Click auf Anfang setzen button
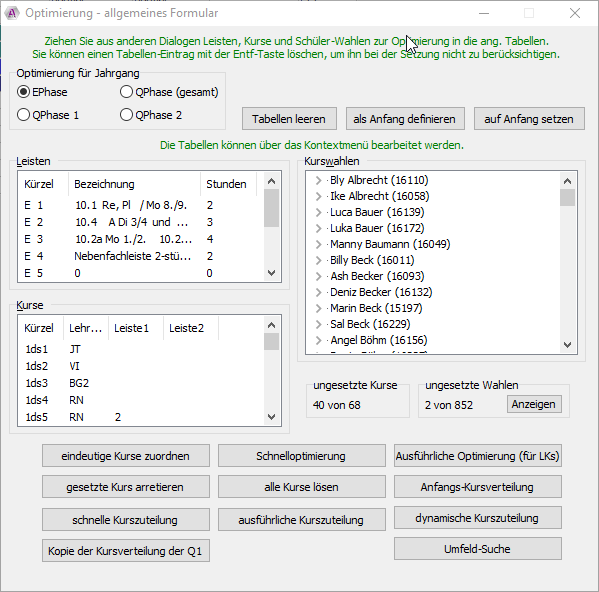This screenshot has height=592, width=599. coord(529,119)
